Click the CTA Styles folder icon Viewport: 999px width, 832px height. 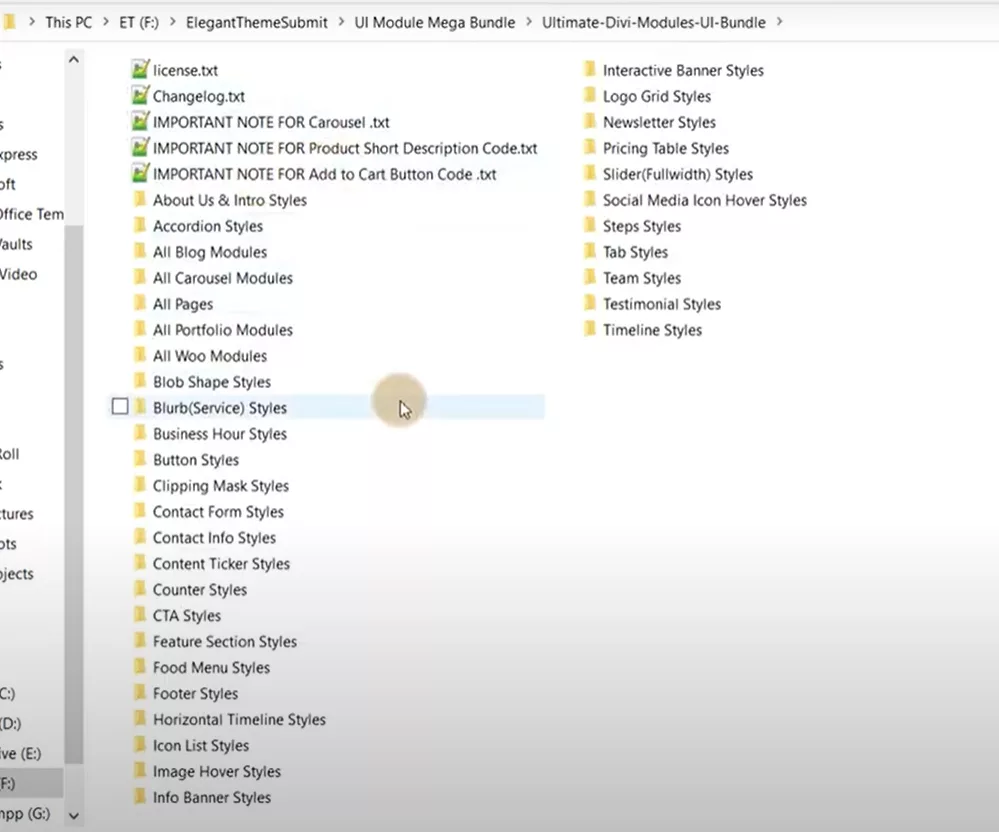(140, 615)
